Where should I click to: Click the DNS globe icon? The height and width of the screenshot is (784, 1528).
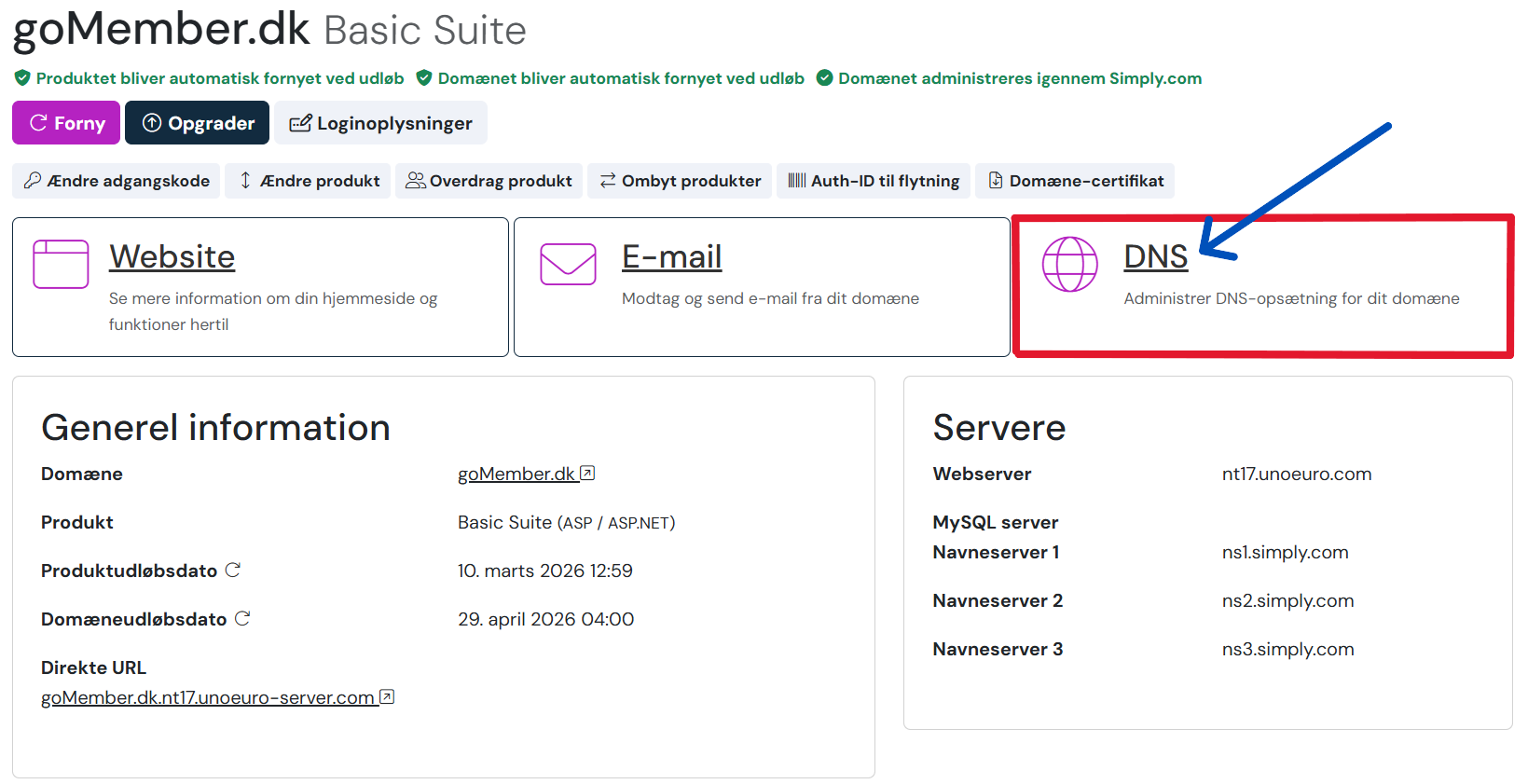pyautogui.click(x=1069, y=264)
